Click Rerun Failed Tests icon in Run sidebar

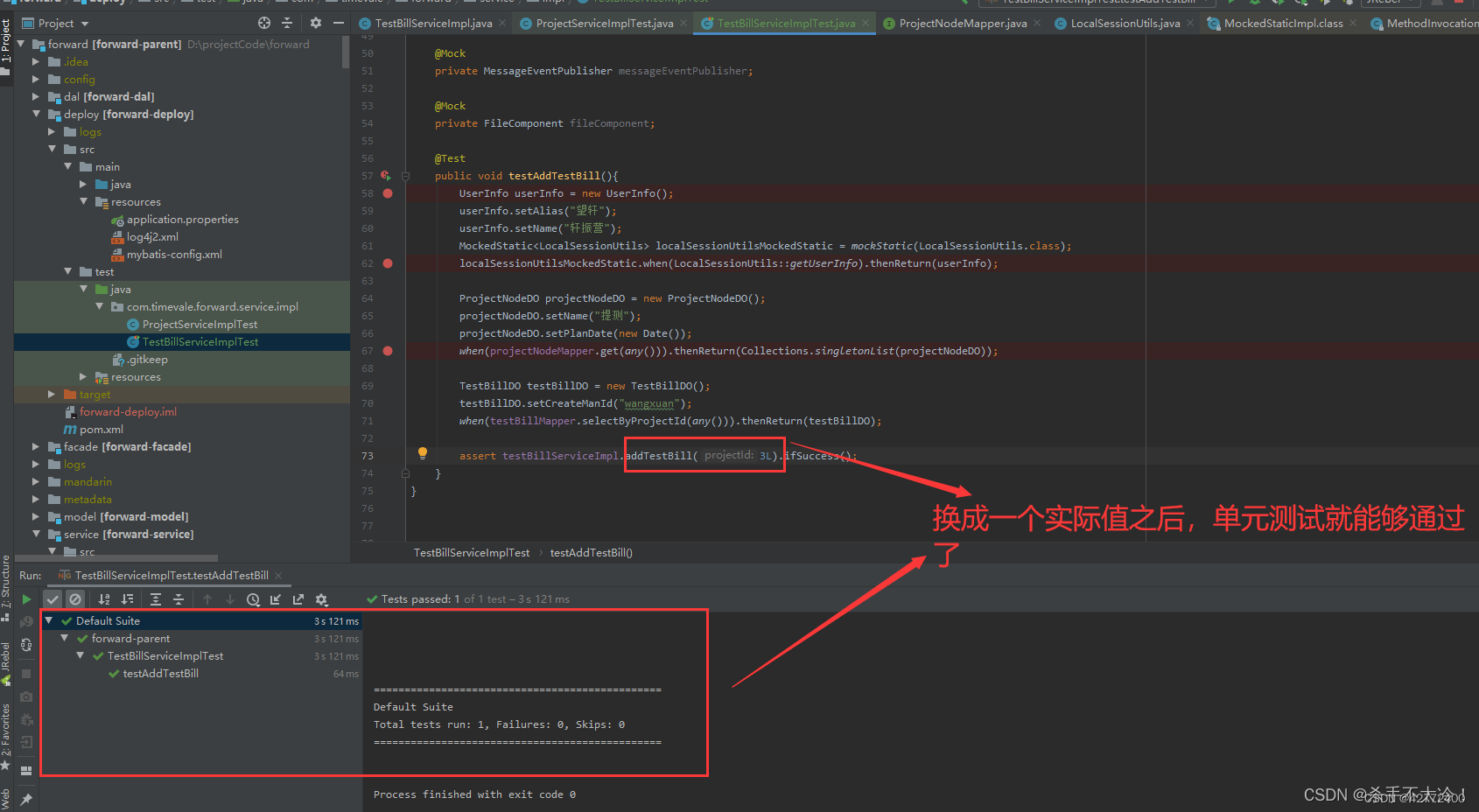coord(26,621)
